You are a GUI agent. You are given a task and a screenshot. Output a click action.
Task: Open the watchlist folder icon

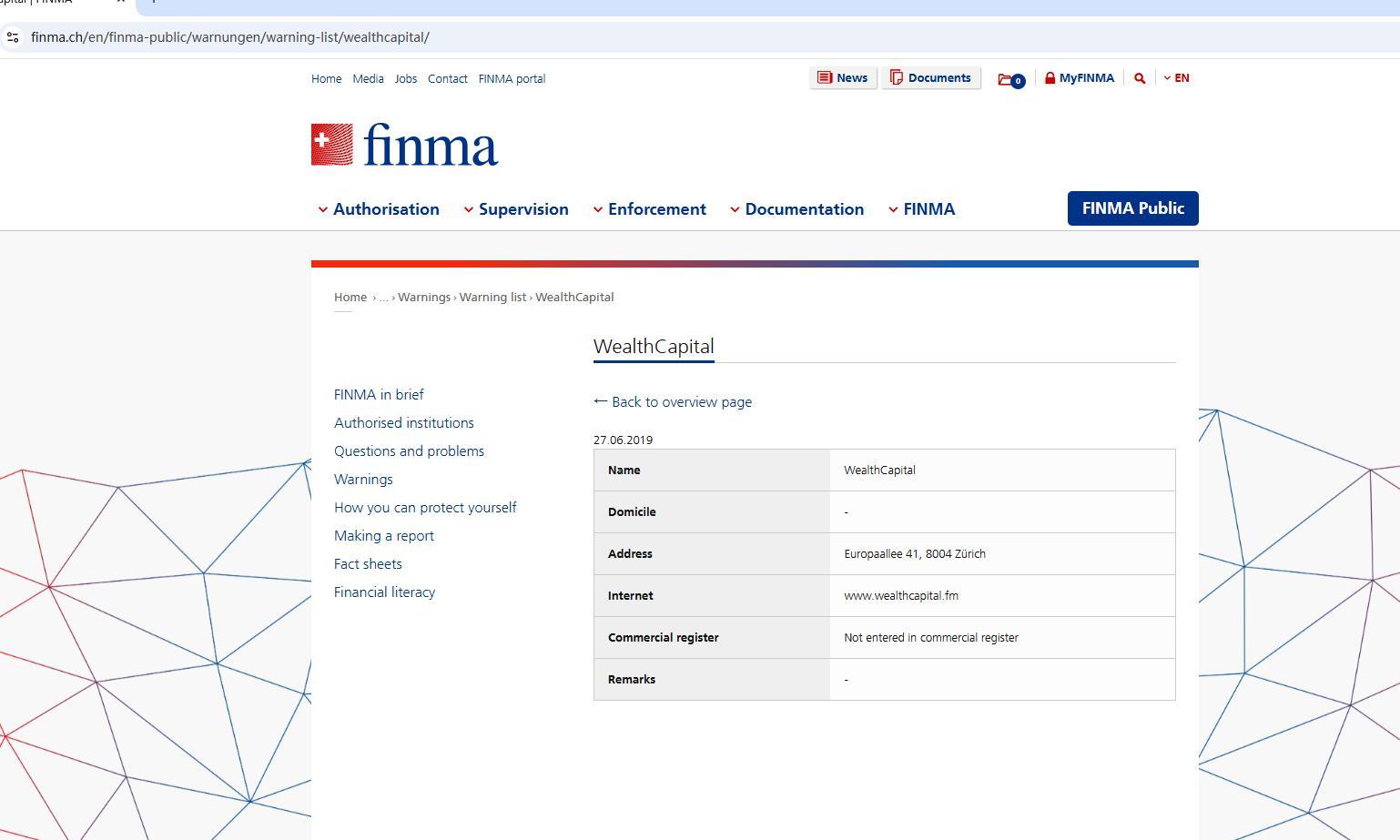tap(1009, 79)
